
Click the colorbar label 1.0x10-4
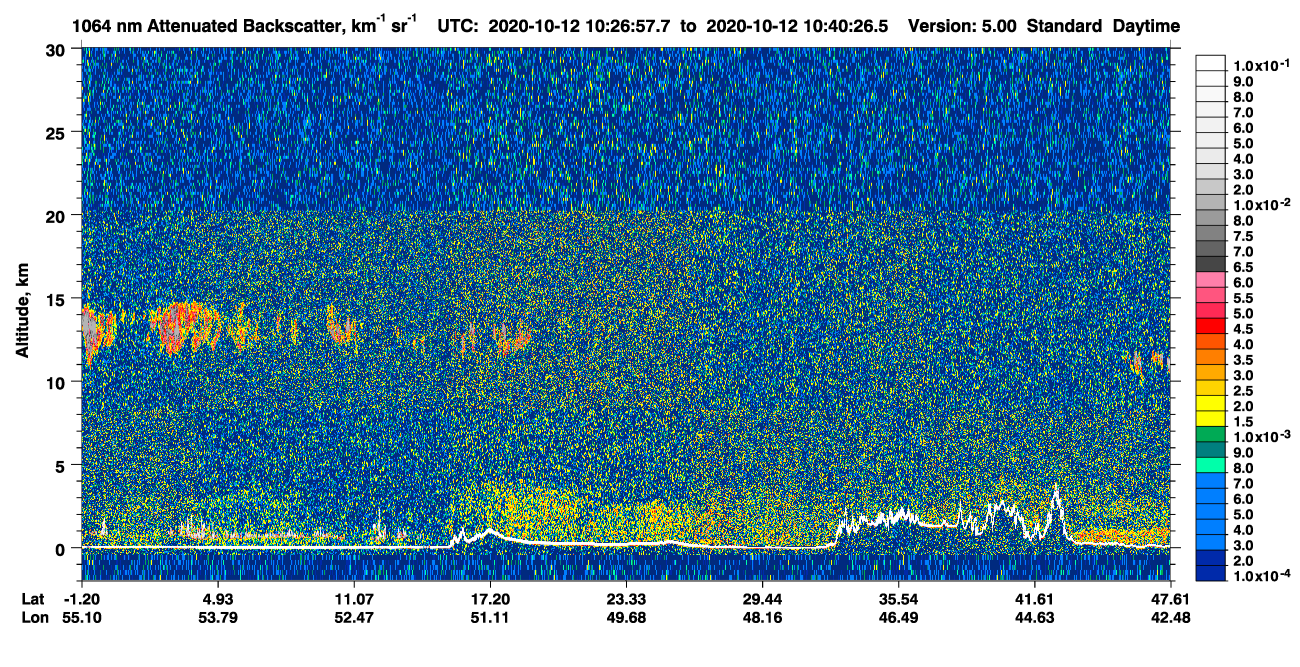click(1261, 577)
